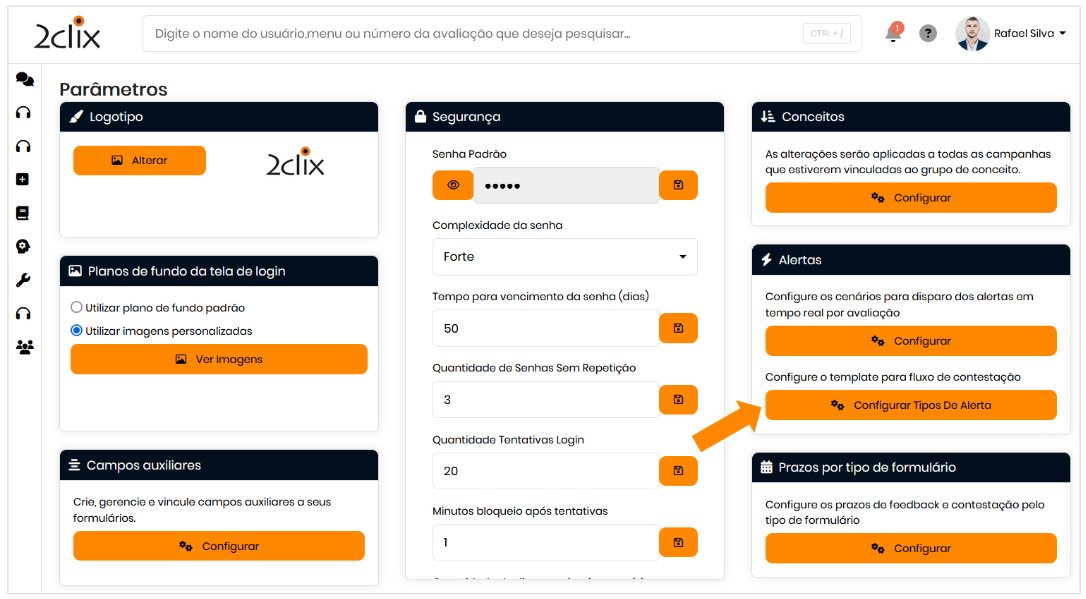This screenshot has height=599, width=1086.
Task: Focus the top search bar
Action: (x=480, y=34)
